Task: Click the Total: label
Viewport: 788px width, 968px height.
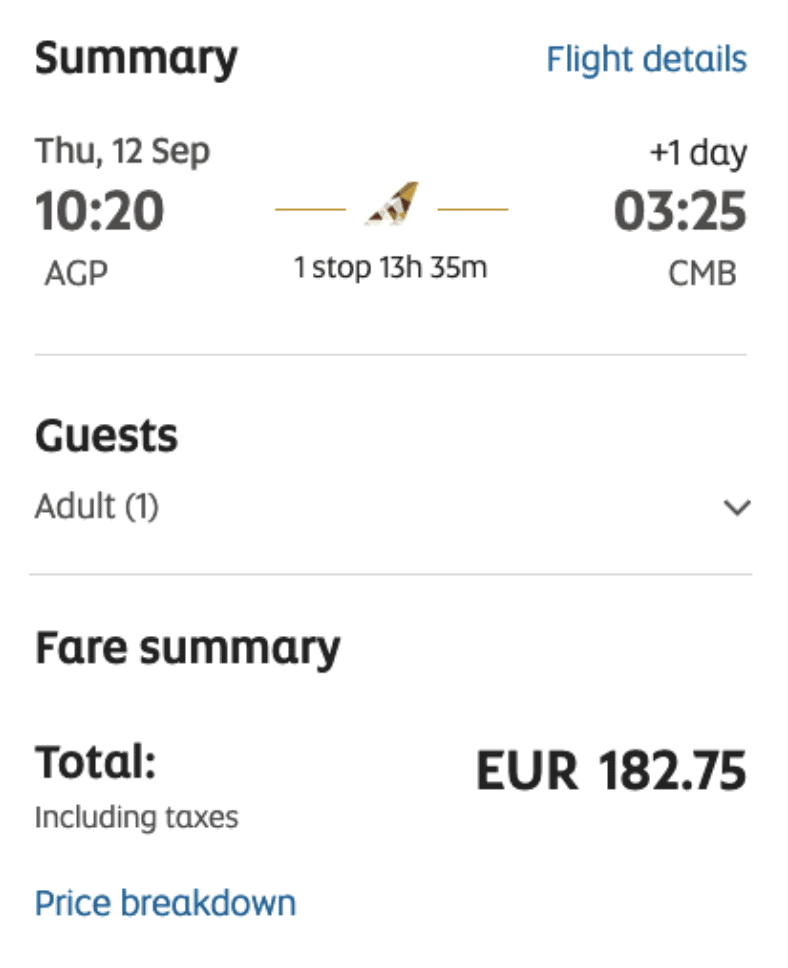Action: click(96, 763)
